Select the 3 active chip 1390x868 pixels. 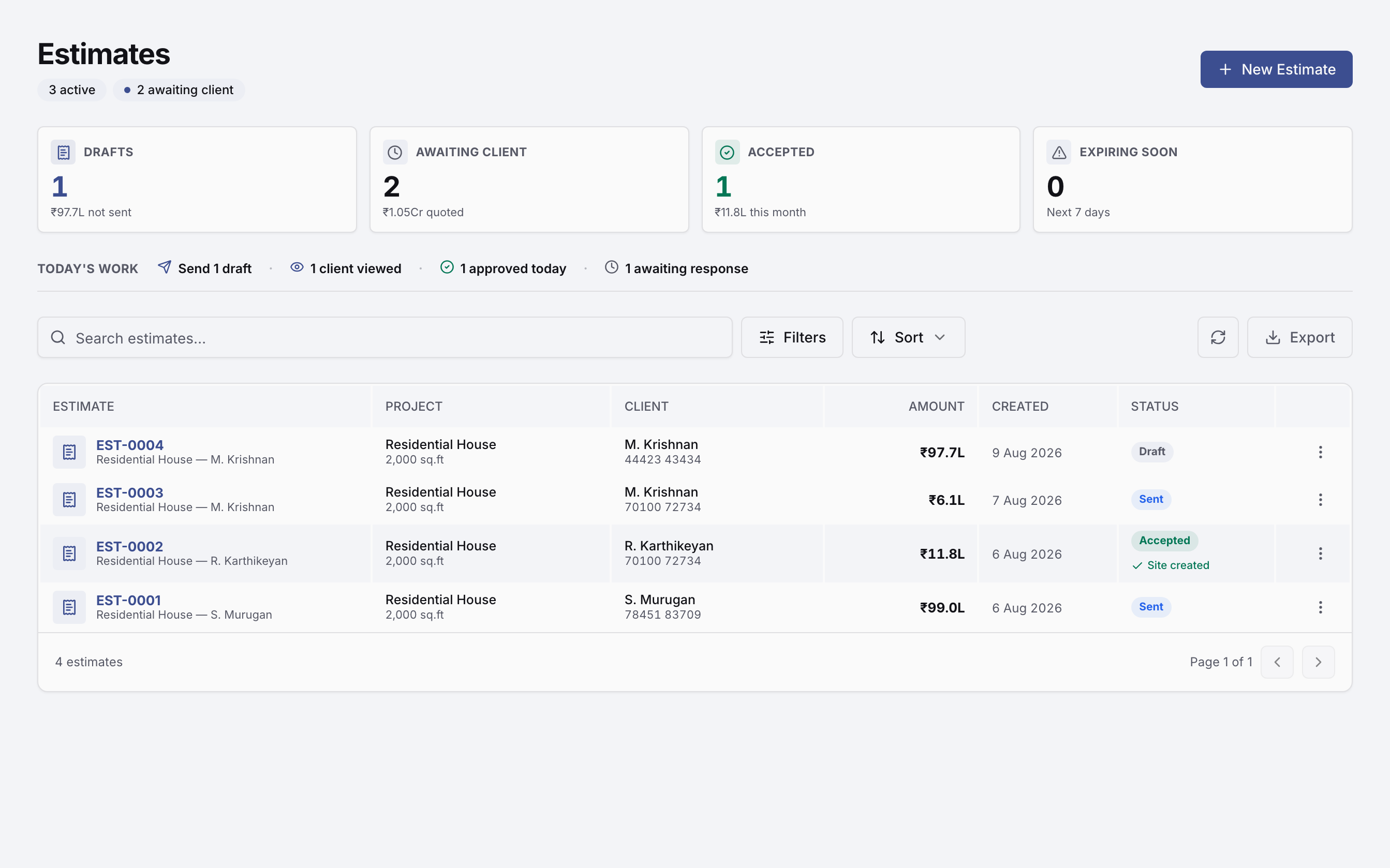pos(72,89)
